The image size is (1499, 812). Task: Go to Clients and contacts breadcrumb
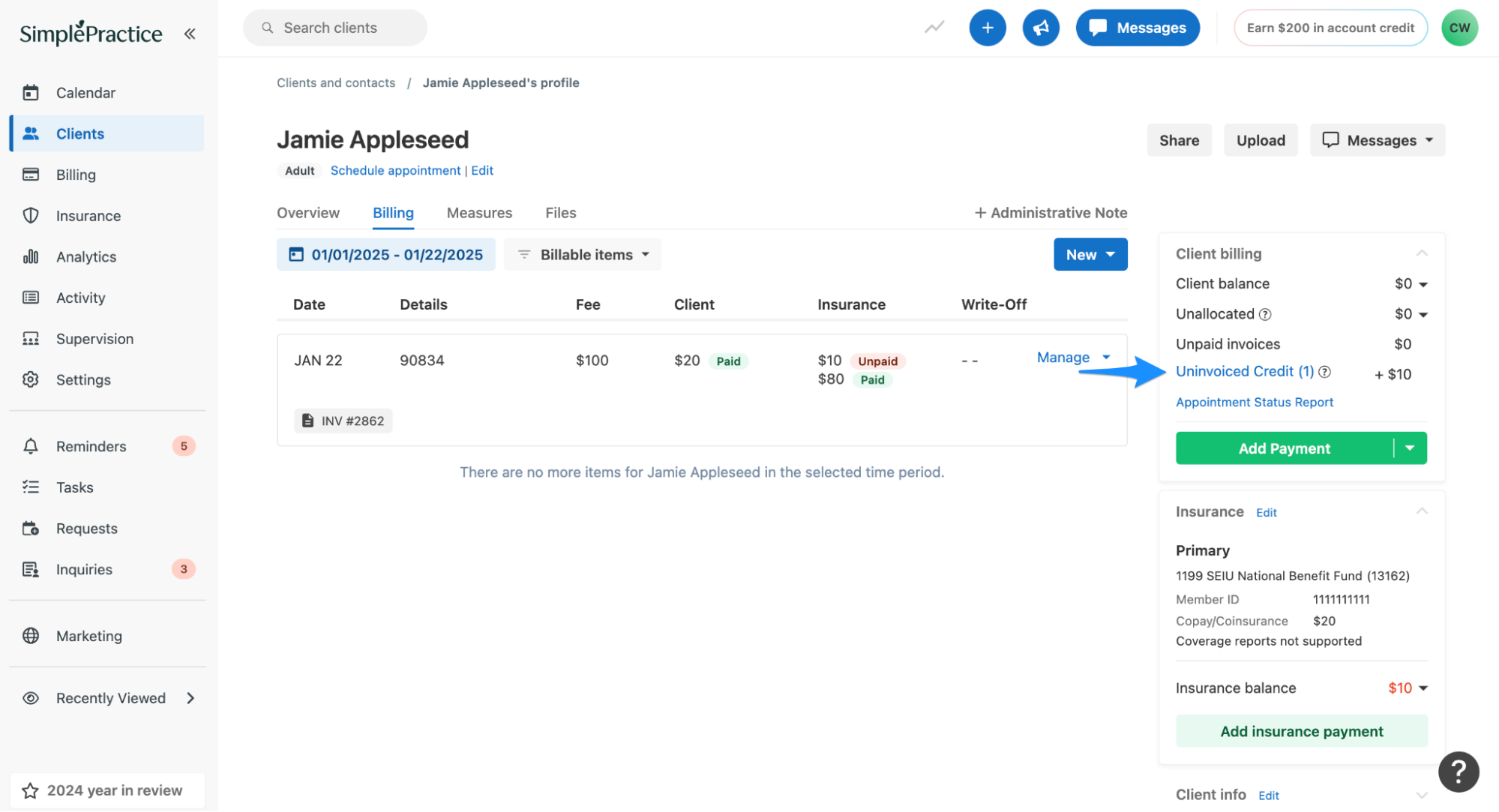pyautogui.click(x=336, y=82)
